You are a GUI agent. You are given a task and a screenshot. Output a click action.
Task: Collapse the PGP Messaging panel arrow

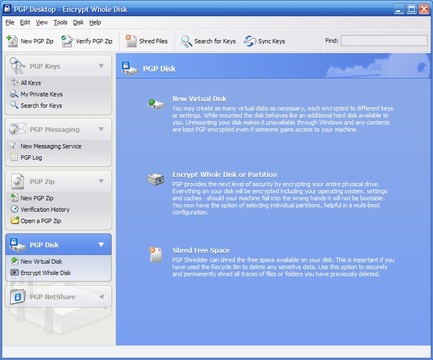(x=101, y=129)
